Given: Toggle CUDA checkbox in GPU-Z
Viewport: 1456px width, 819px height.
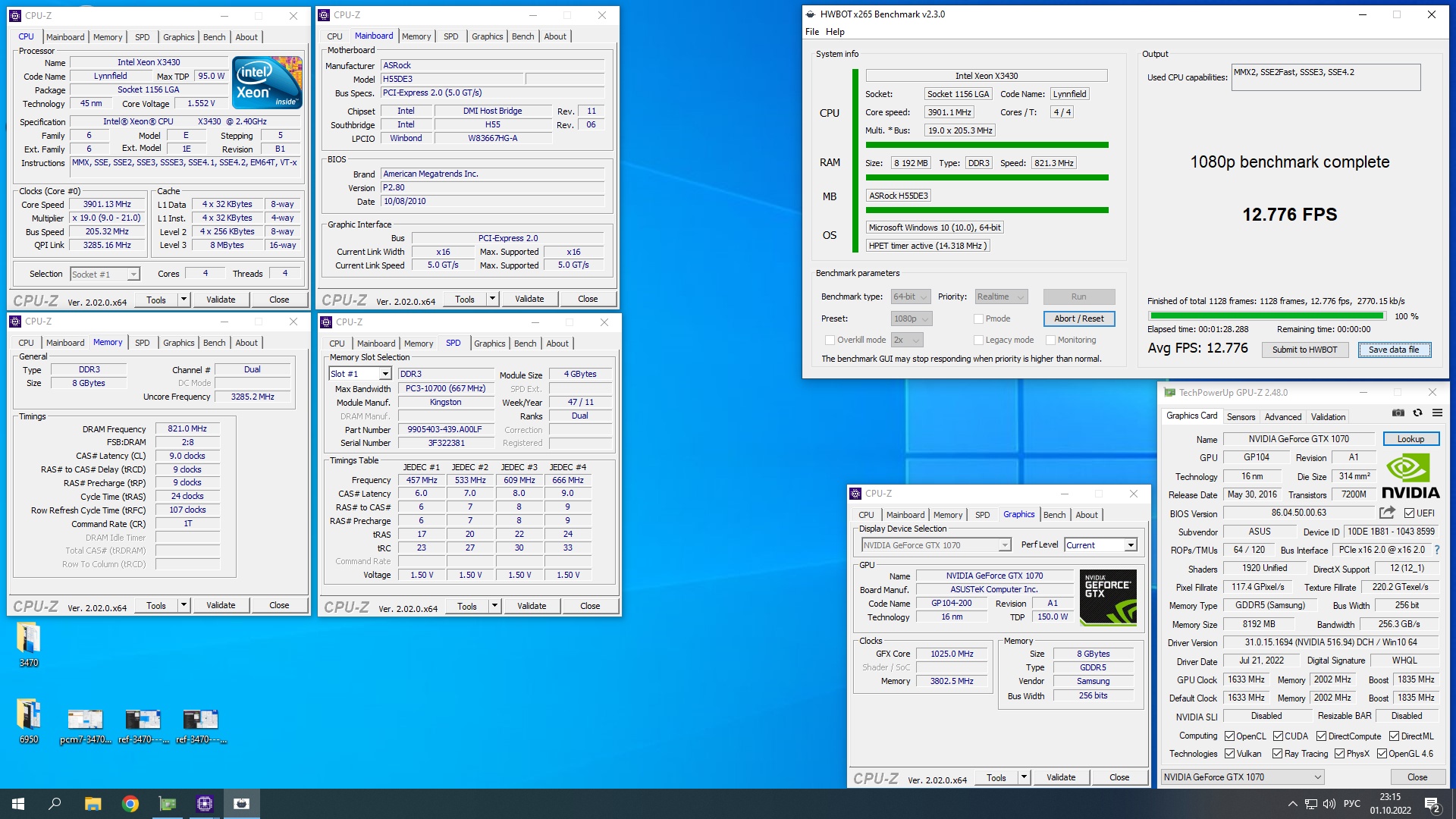Looking at the screenshot, I should tap(1278, 736).
